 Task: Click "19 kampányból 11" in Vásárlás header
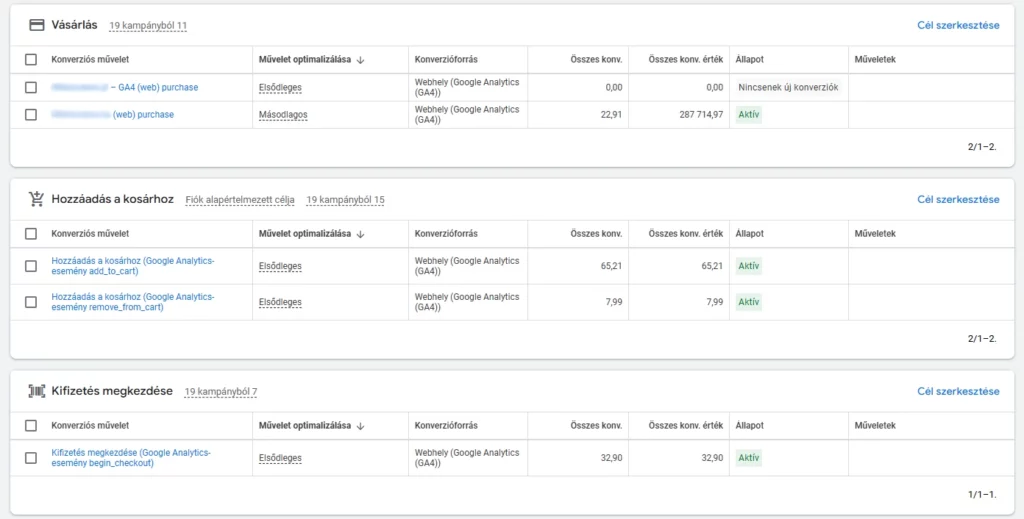pyautogui.click(x=148, y=25)
